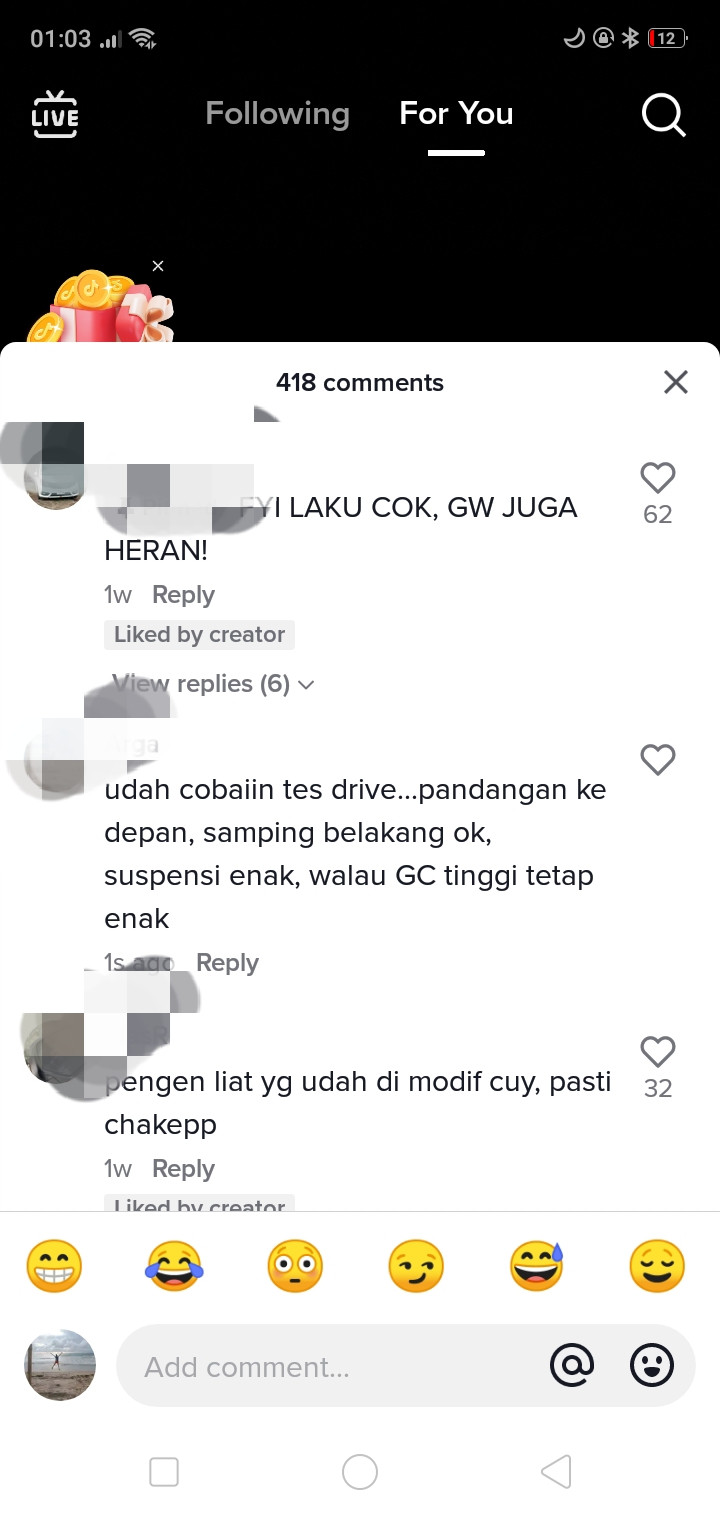This screenshot has width=720, height=1520.
Task: Reply to the tes drive comment
Action: point(227,963)
